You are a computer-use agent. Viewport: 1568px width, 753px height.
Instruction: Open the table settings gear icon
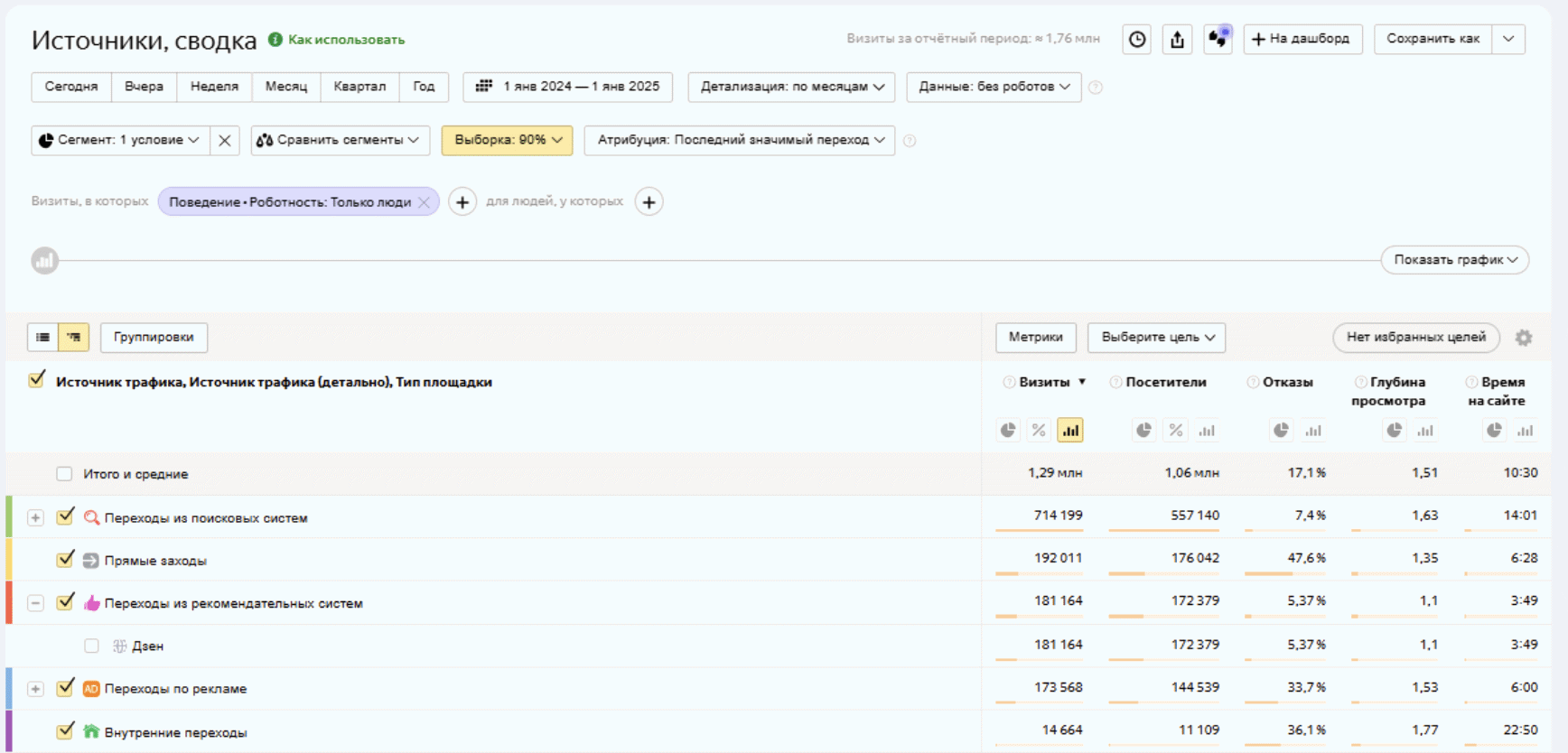1523,338
